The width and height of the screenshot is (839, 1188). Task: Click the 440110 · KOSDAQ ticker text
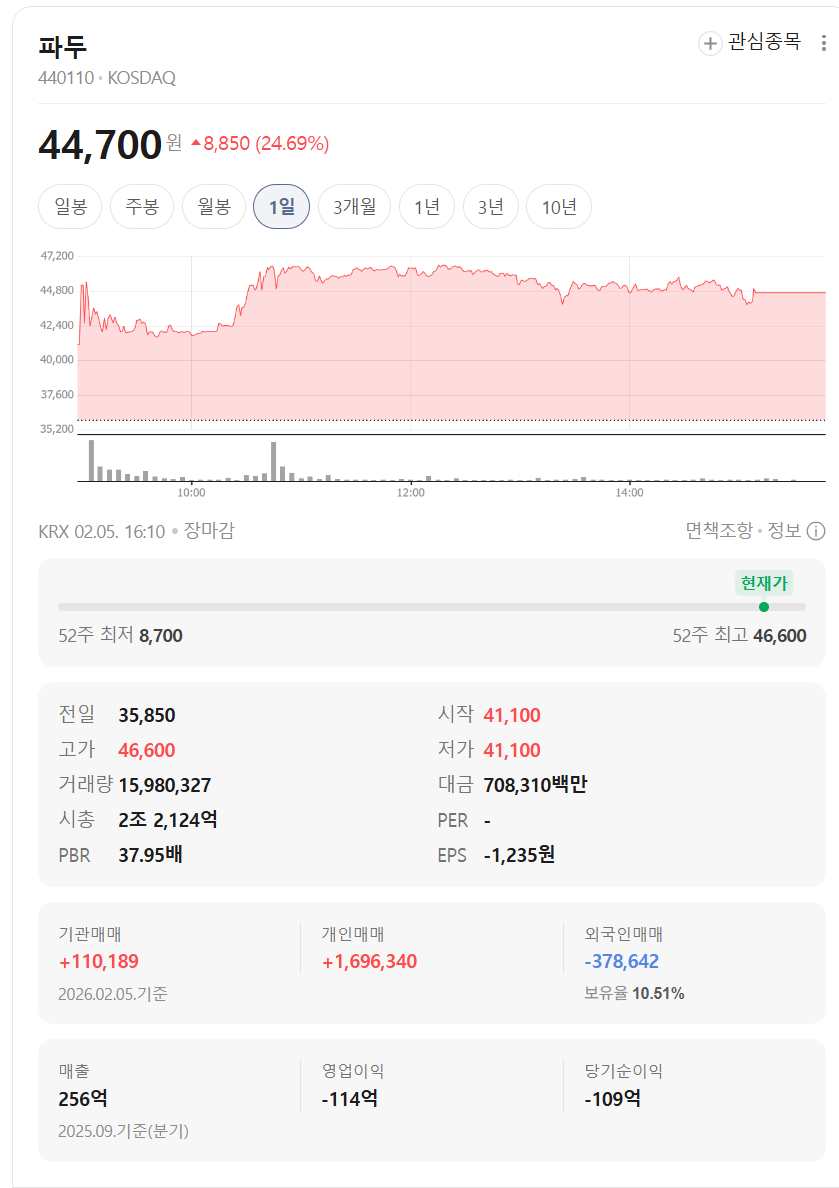[x=107, y=78]
